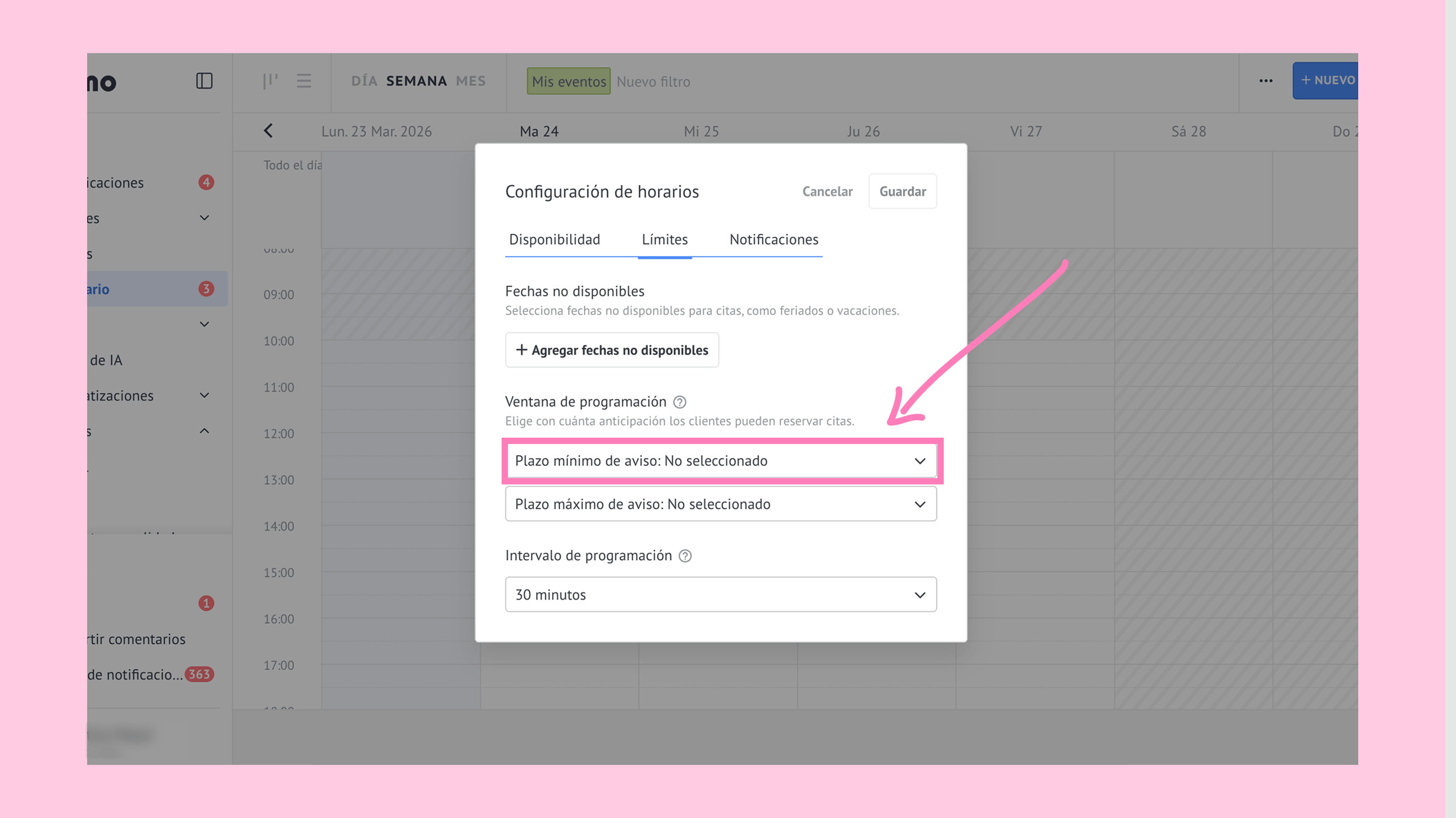Switch to the column layout view icon

[x=270, y=81]
